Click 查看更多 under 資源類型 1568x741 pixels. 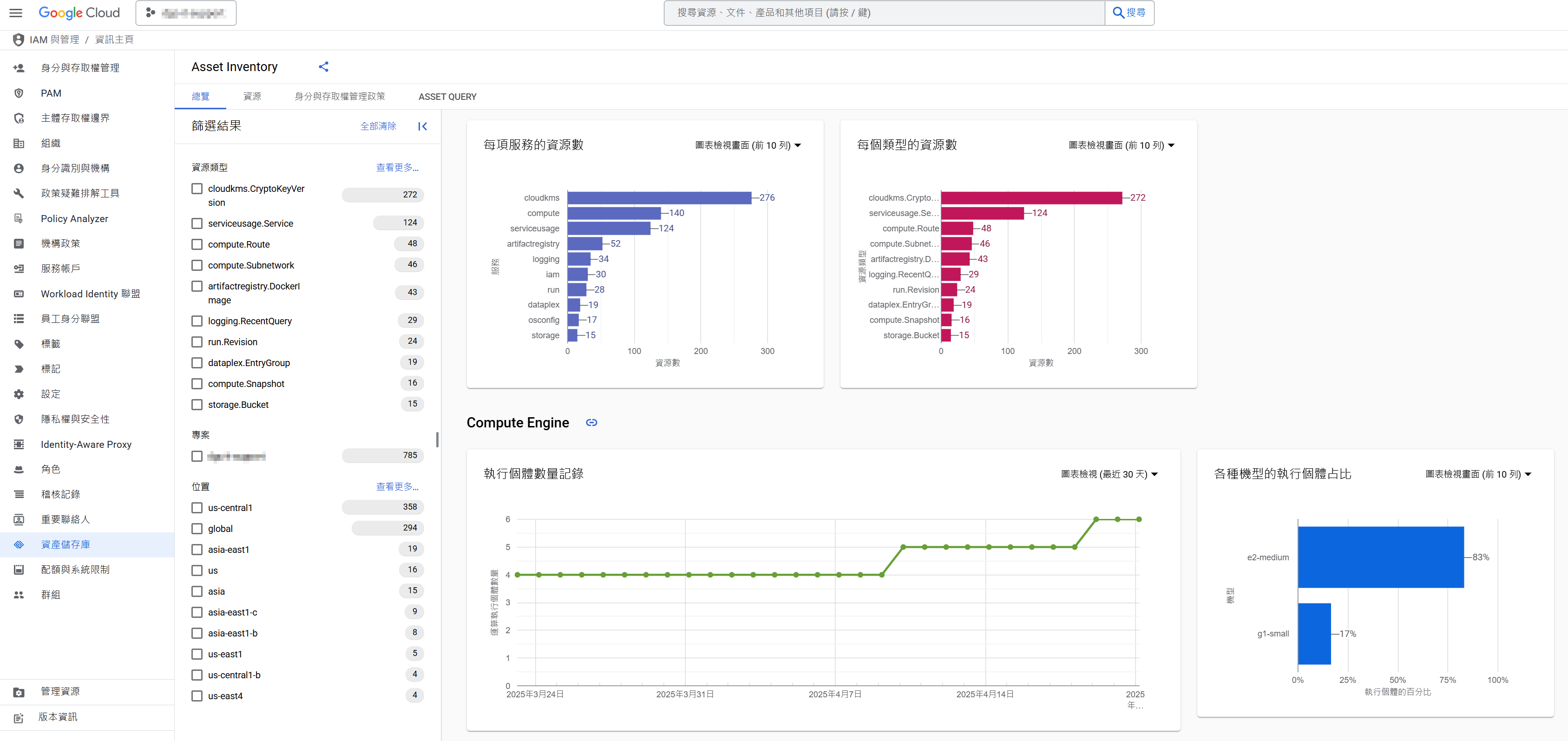(397, 167)
